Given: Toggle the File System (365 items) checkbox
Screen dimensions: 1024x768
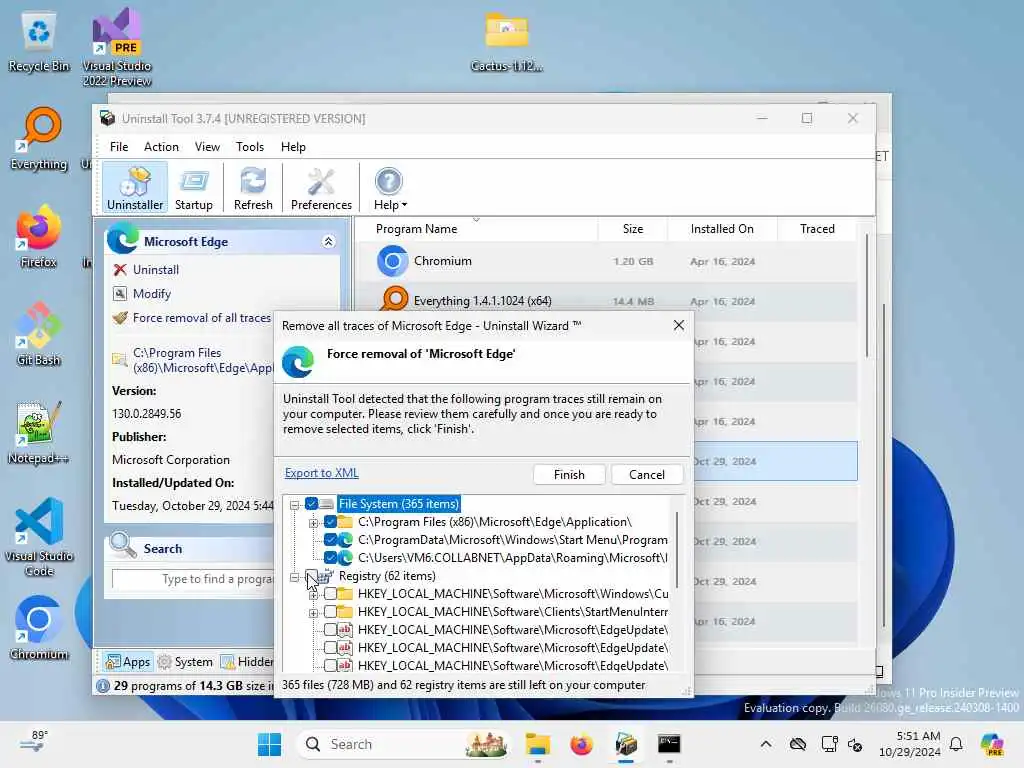Looking at the screenshot, I should (x=312, y=504).
